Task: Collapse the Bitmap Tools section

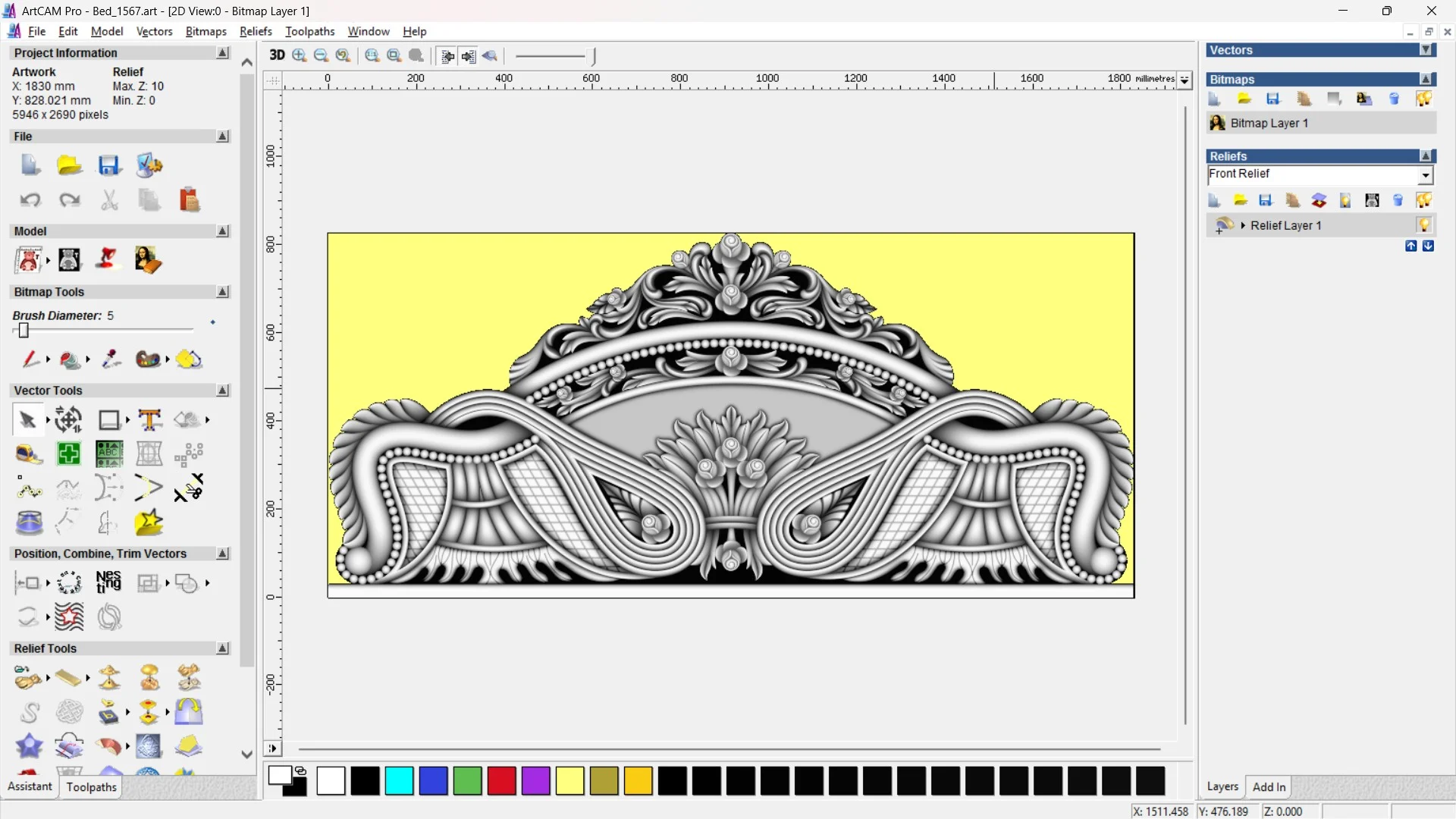Action: [222, 292]
